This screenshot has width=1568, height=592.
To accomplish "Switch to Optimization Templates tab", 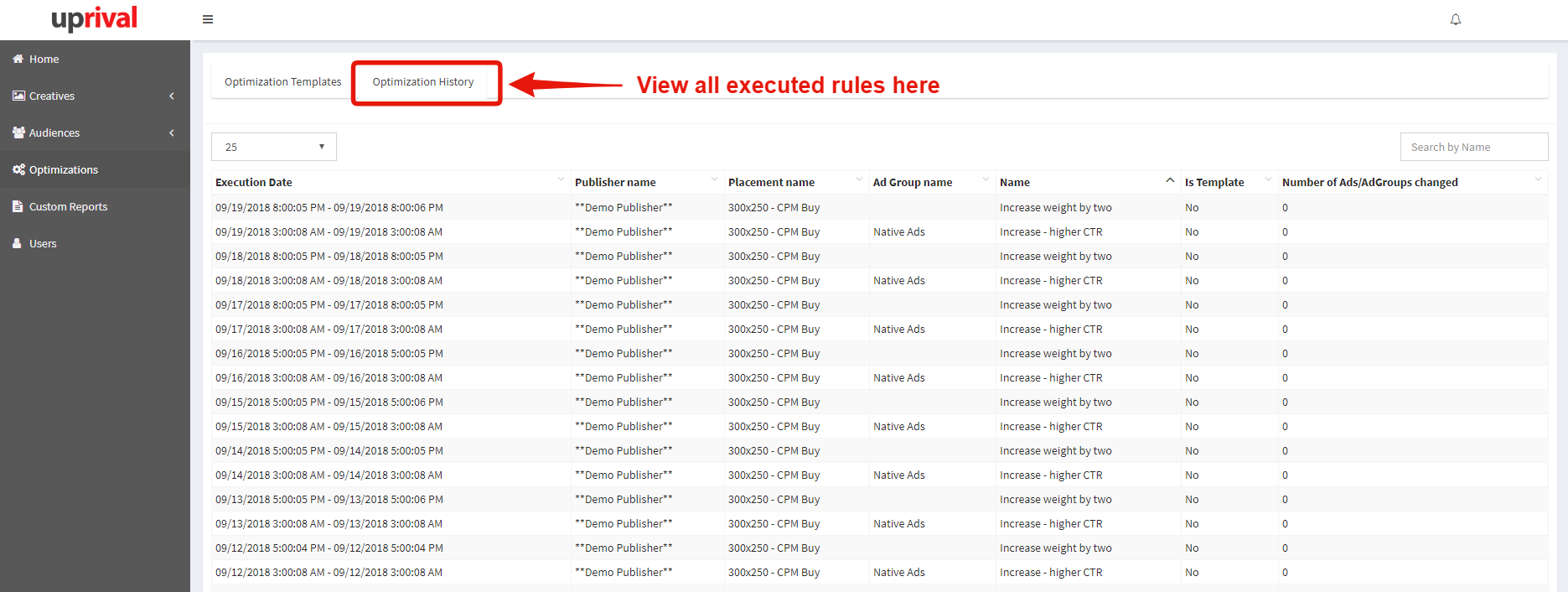I will click(282, 81).
